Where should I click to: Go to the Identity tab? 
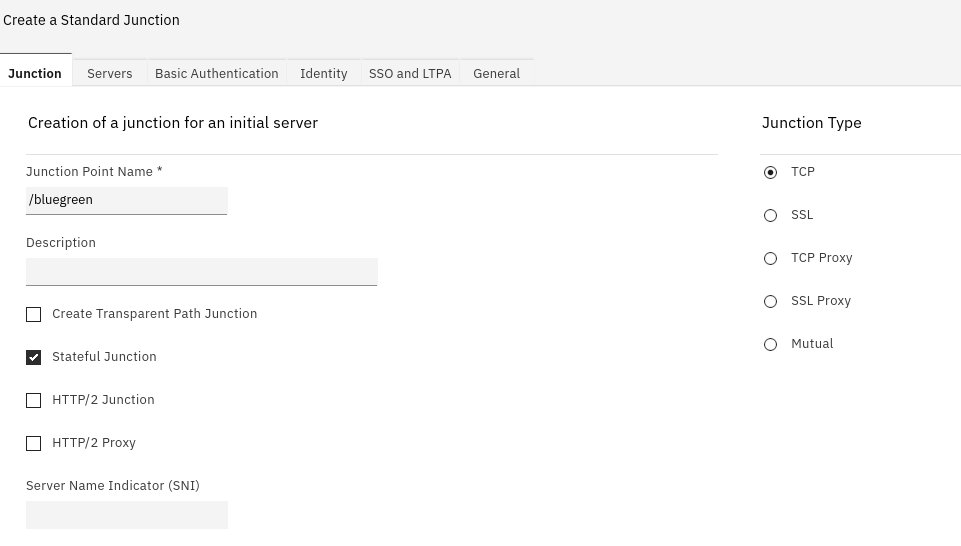[x=323, y=73]
